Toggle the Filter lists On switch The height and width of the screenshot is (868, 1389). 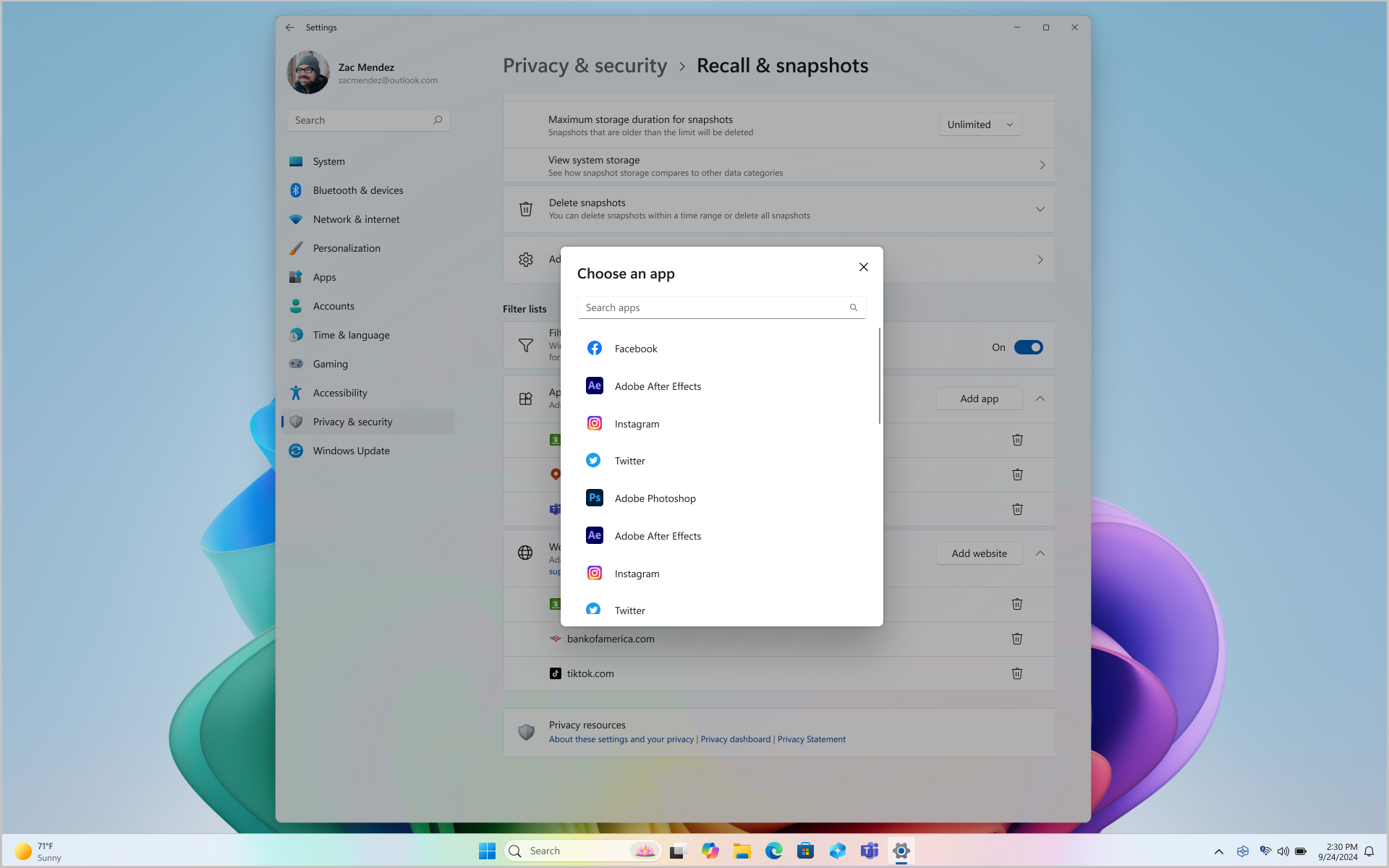pos(1028,346)
